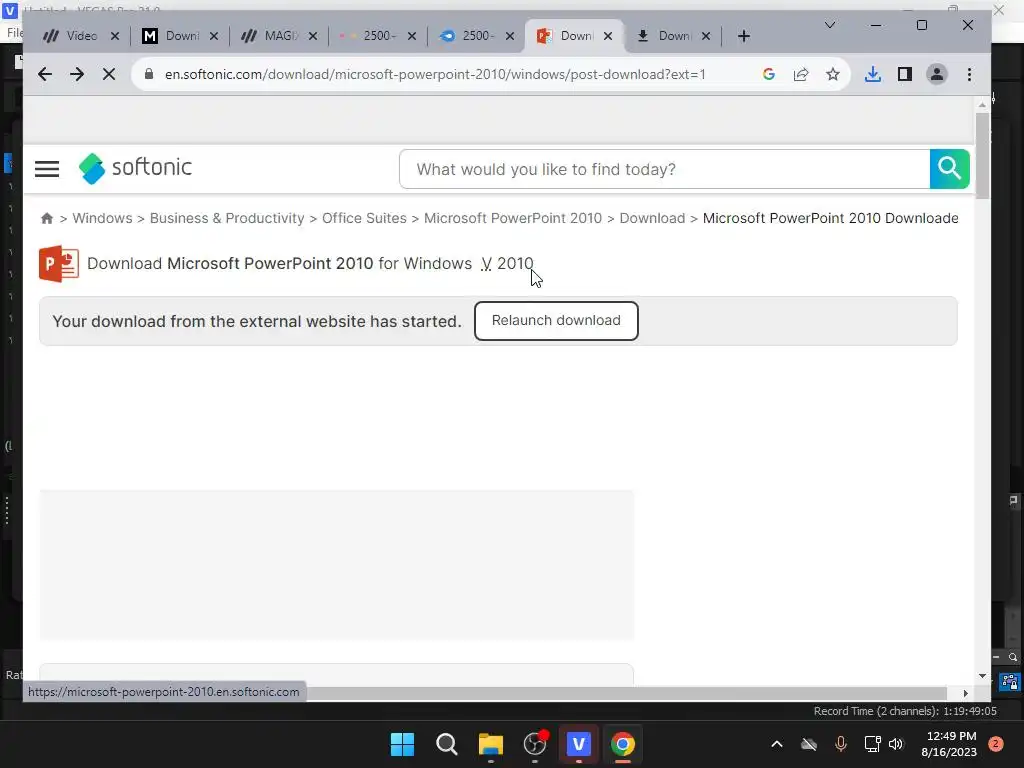Viewport: 1024px width, 768px height.
Task: Open Office Suites breadcrumb link
Action: (x=364, y=218)
